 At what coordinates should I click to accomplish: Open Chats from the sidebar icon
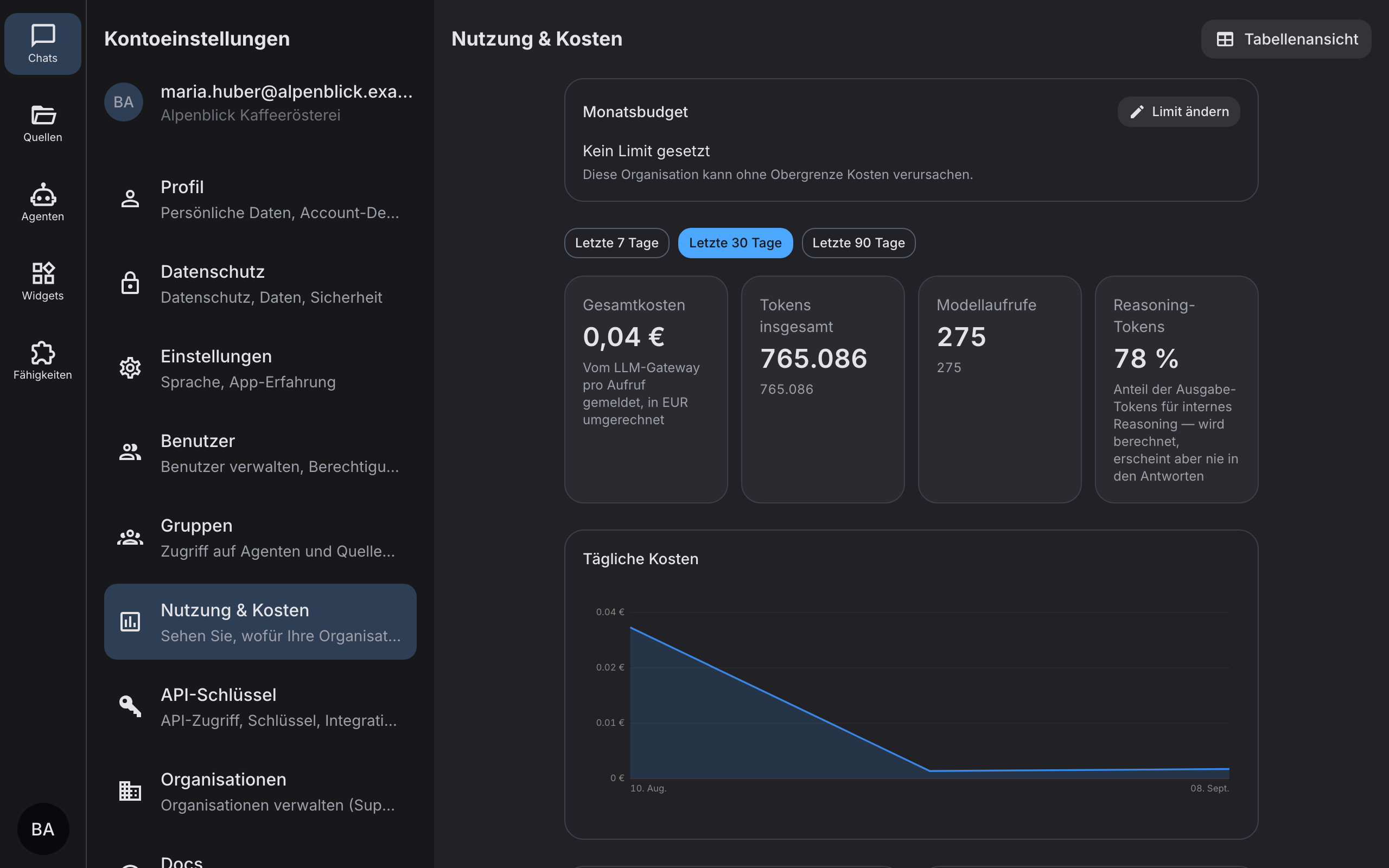(x=42, y=43)
